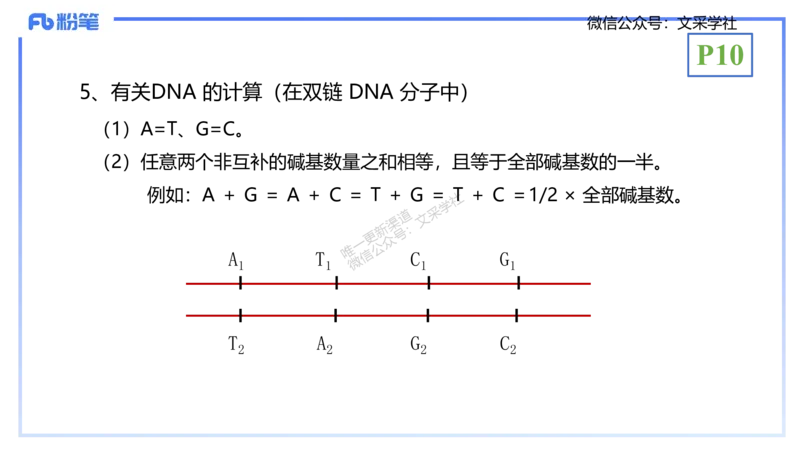Click the last red segment in the lower row
Viewport: 800px width, 450px height.
555,316
